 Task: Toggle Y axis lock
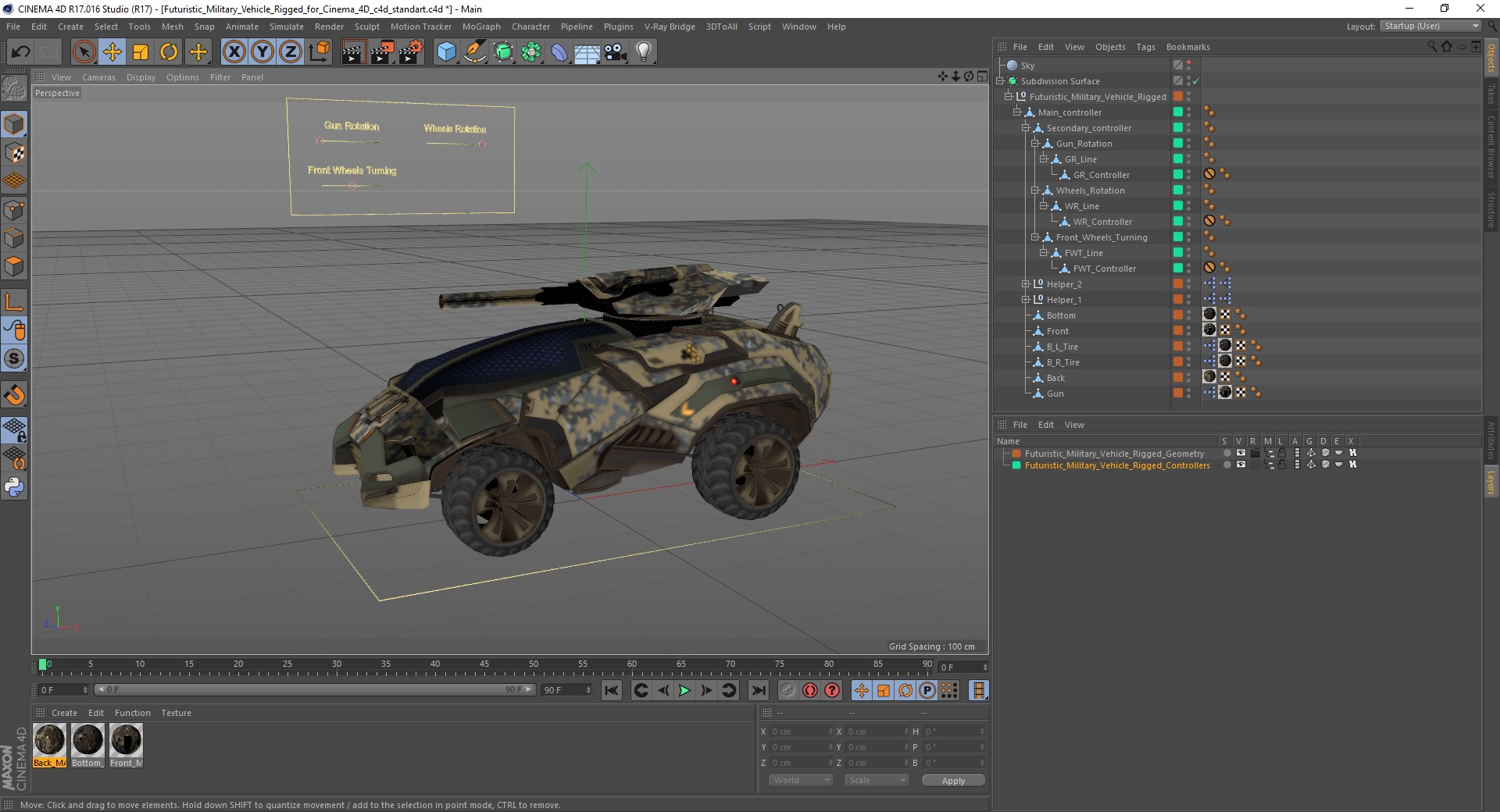coord(262,52)
